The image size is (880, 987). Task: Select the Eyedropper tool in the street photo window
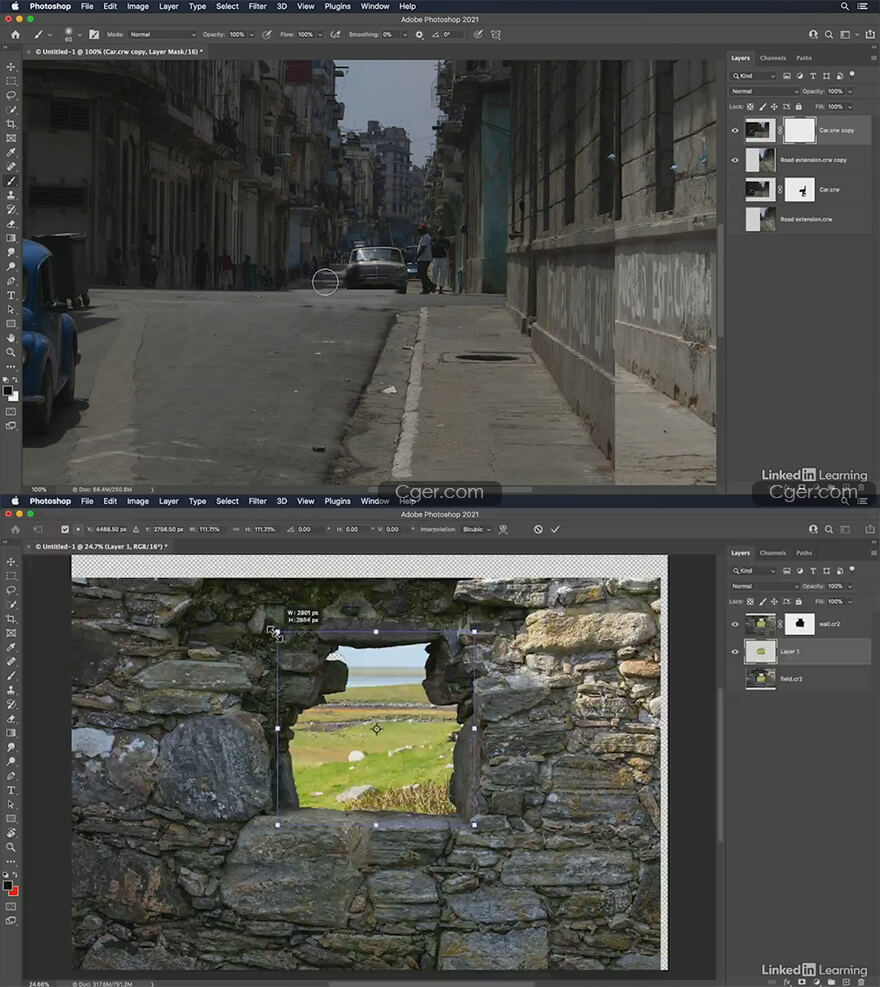click(11, 152)
